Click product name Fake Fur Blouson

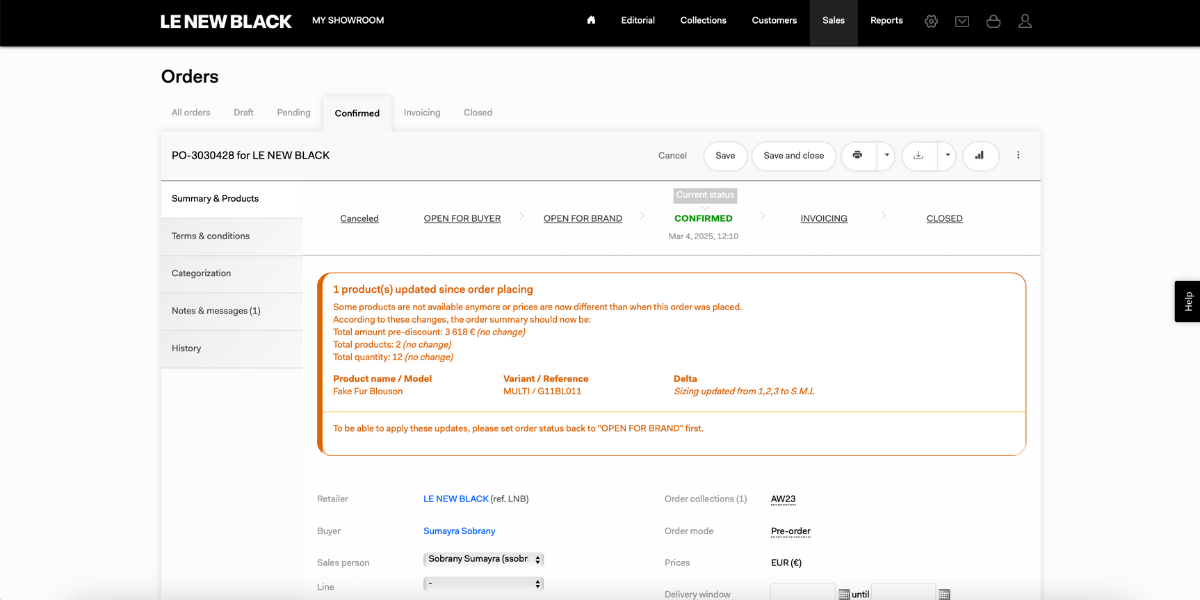[x=368, y=391]
